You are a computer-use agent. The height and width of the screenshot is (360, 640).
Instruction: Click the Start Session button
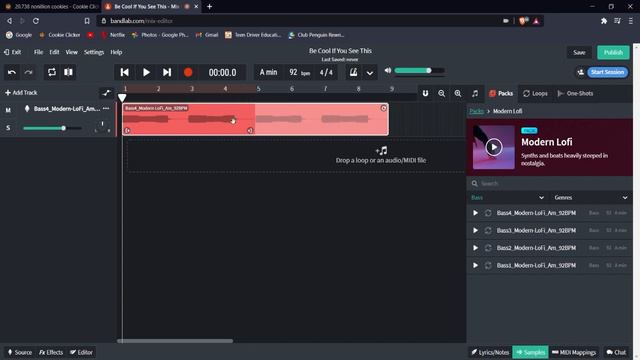point(607,72)
